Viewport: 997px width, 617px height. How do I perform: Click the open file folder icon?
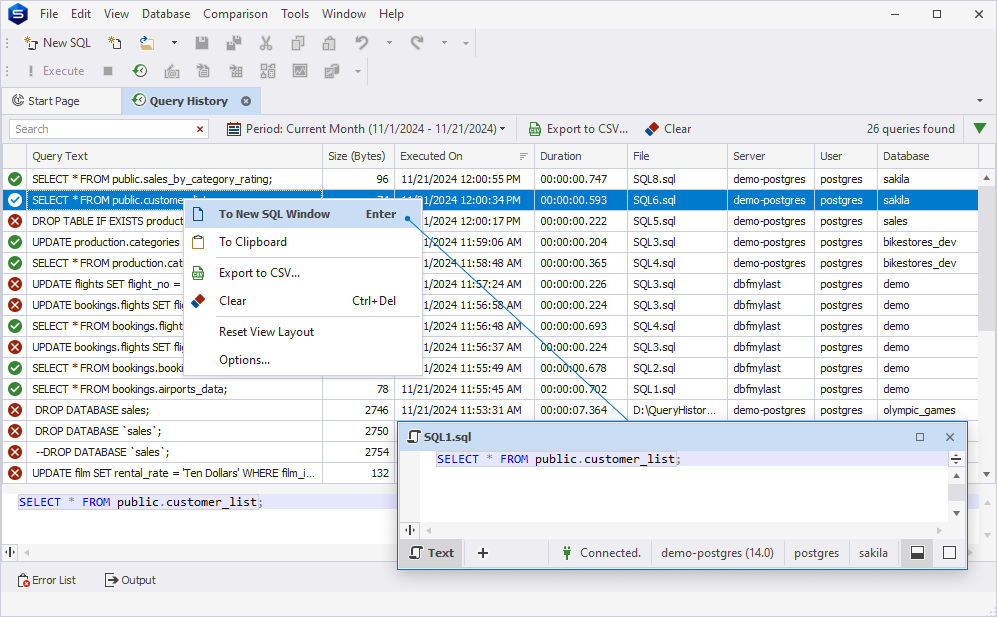click(x=147, y=43)
